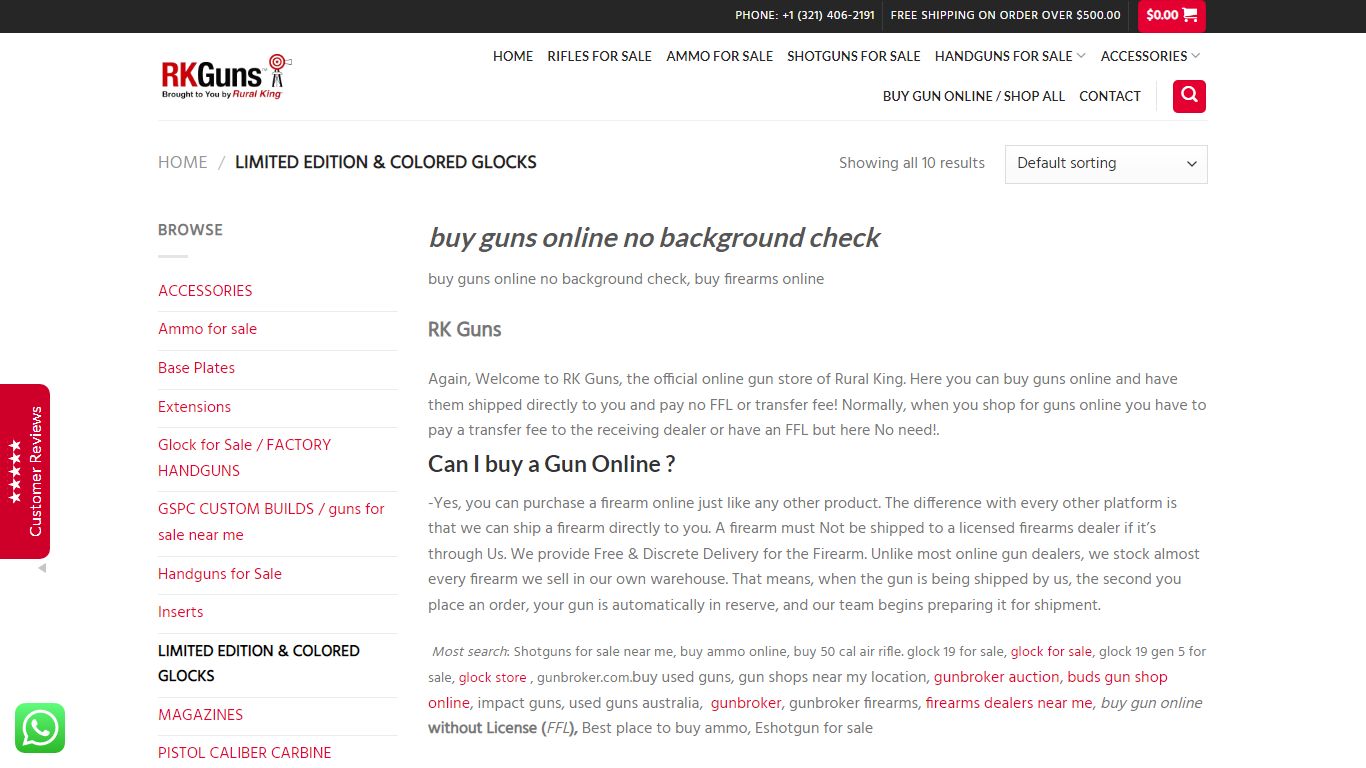Click the HOME breadcrumb link
This screenshot has width=1366, height=768.
(x=183, y=162)
